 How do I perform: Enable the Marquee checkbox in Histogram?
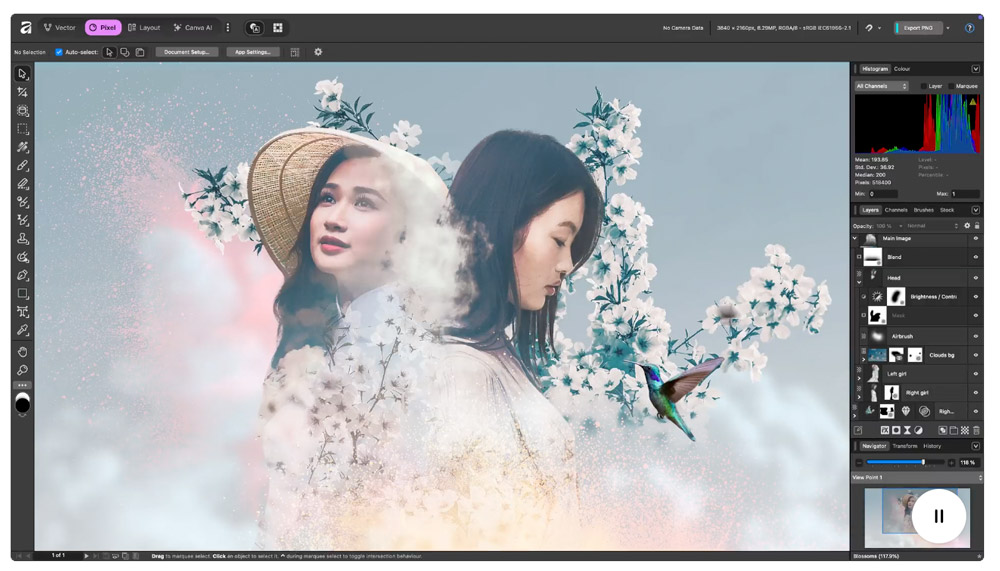(951, 86)
